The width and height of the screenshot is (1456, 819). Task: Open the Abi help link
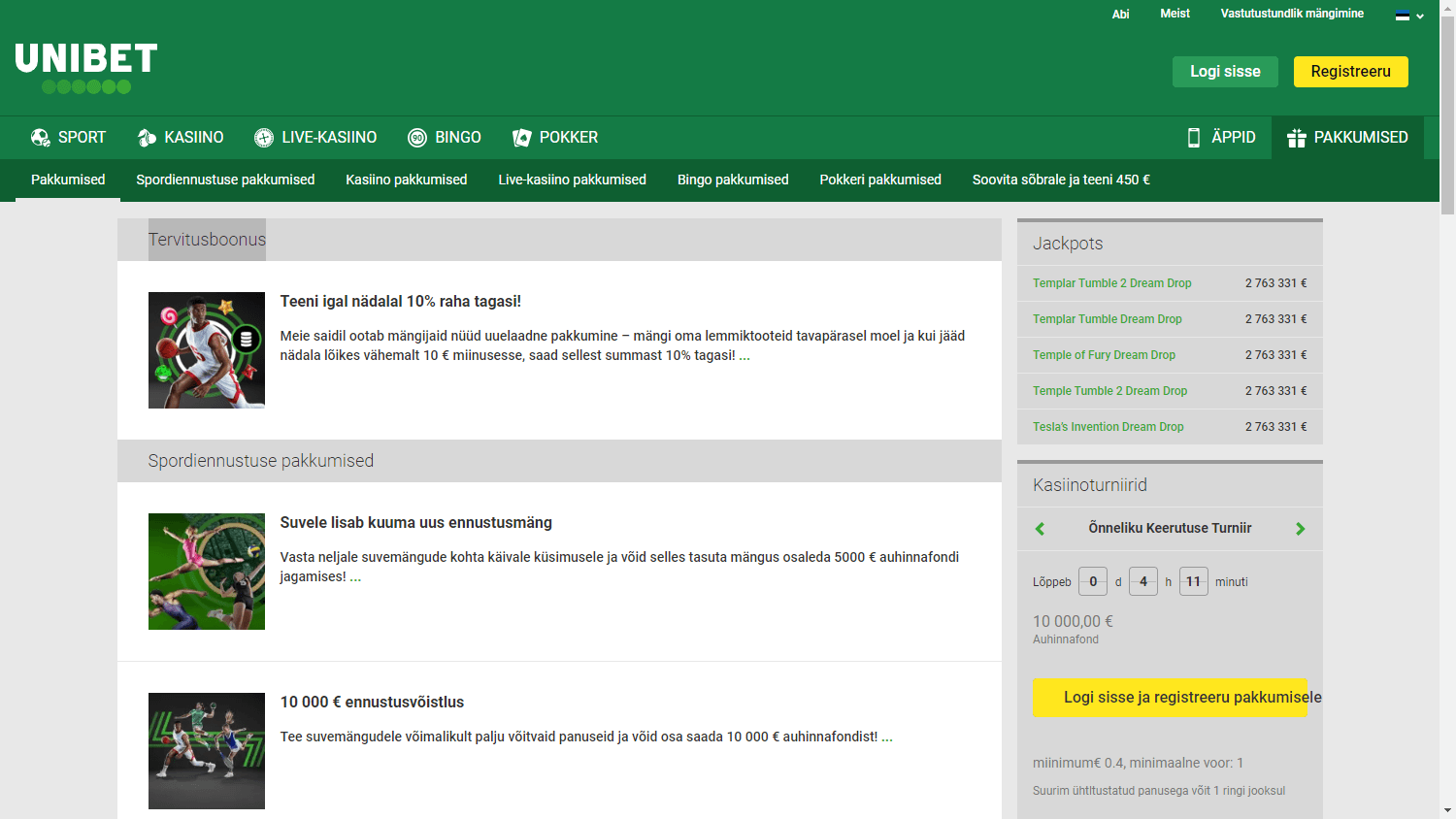point(1120,15)
